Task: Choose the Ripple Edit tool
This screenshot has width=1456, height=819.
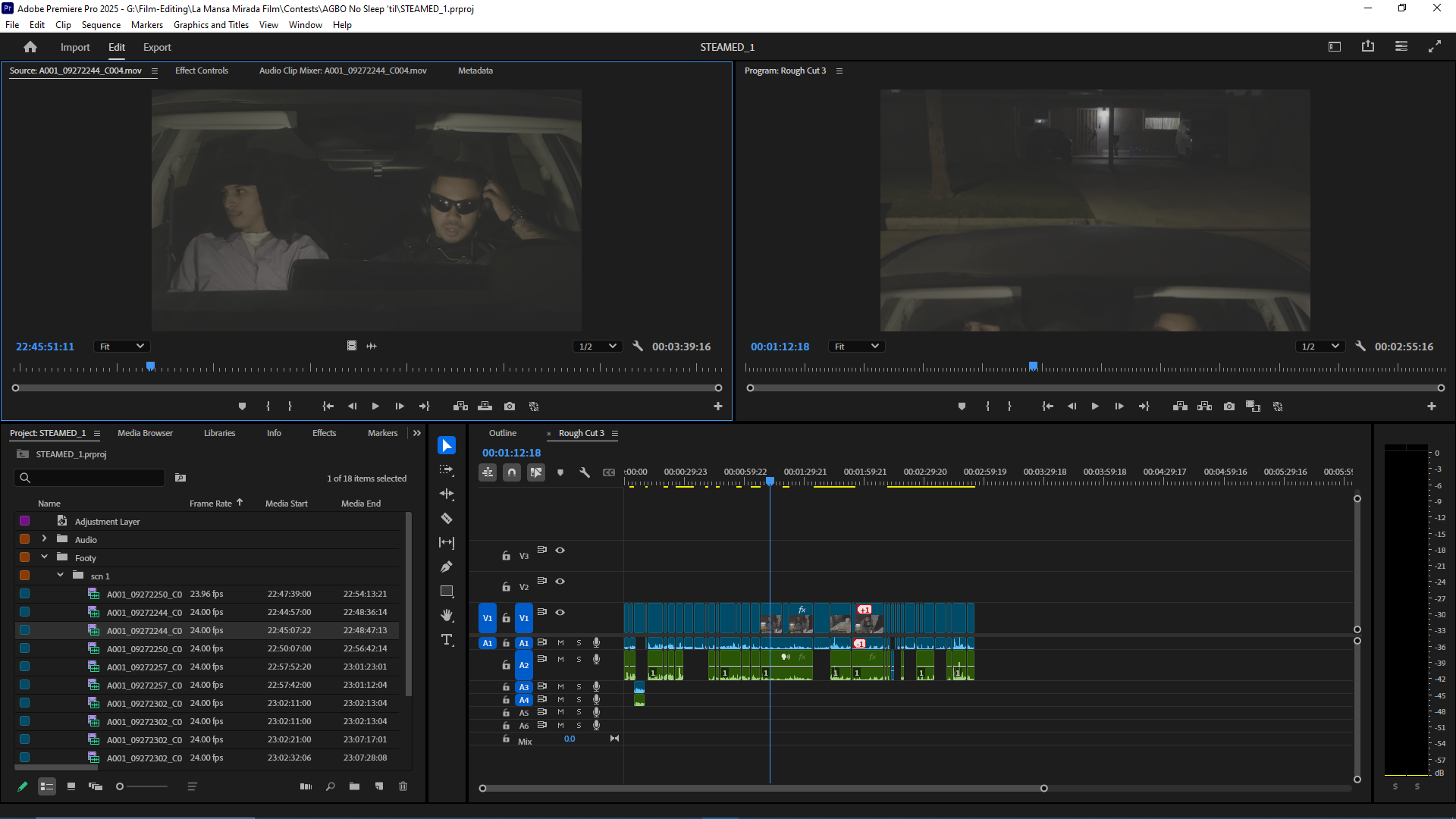Action: coord(447,494)
